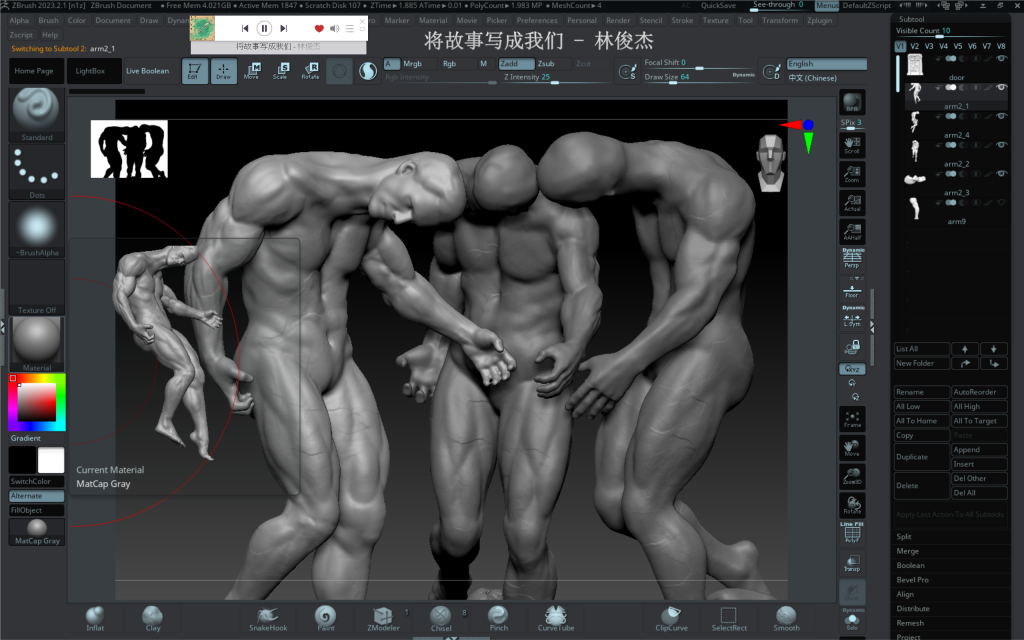Viewport: 1024px width, 640px height.
Task: Expand the Remesh section
Action: pos(909,623)
